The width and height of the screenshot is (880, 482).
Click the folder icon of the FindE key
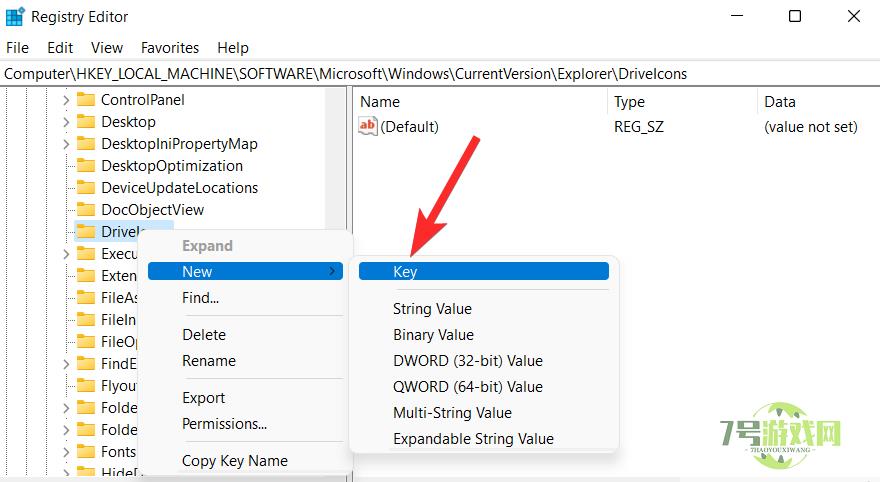pyautogui.click(x=86, y=364)
